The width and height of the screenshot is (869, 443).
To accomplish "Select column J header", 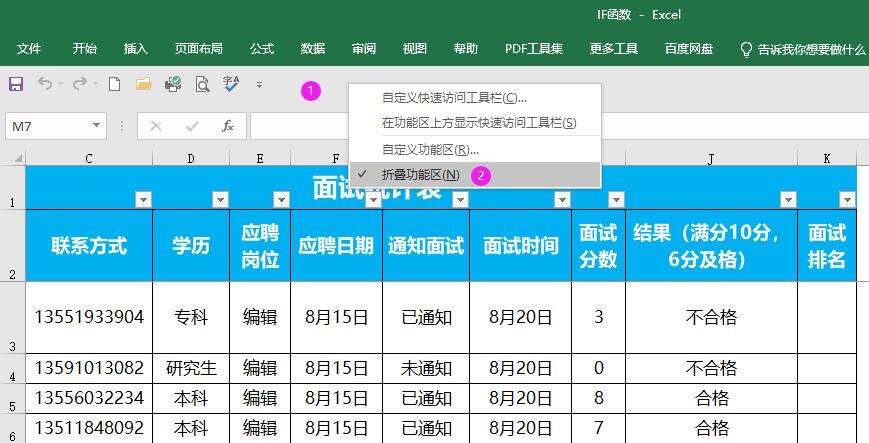I will (x=711, y=159).
